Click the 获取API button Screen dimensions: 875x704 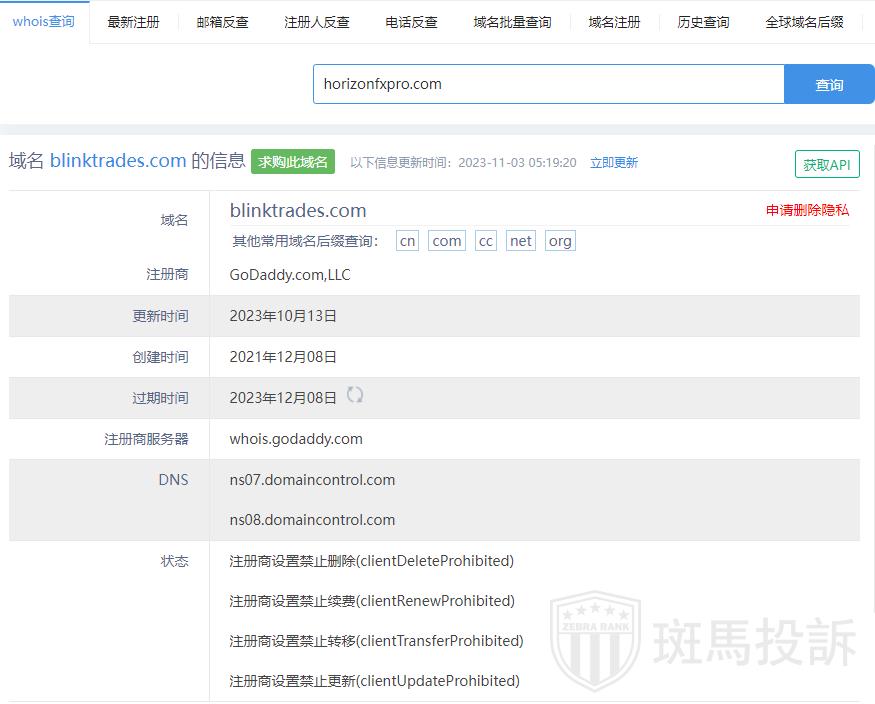point(827,165)
